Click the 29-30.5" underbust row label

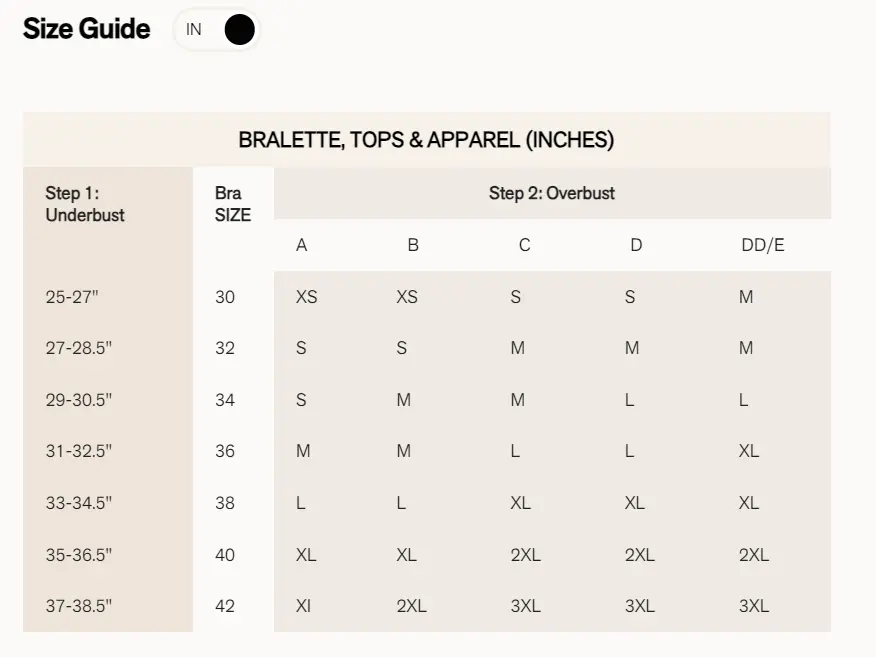(79, 400)
